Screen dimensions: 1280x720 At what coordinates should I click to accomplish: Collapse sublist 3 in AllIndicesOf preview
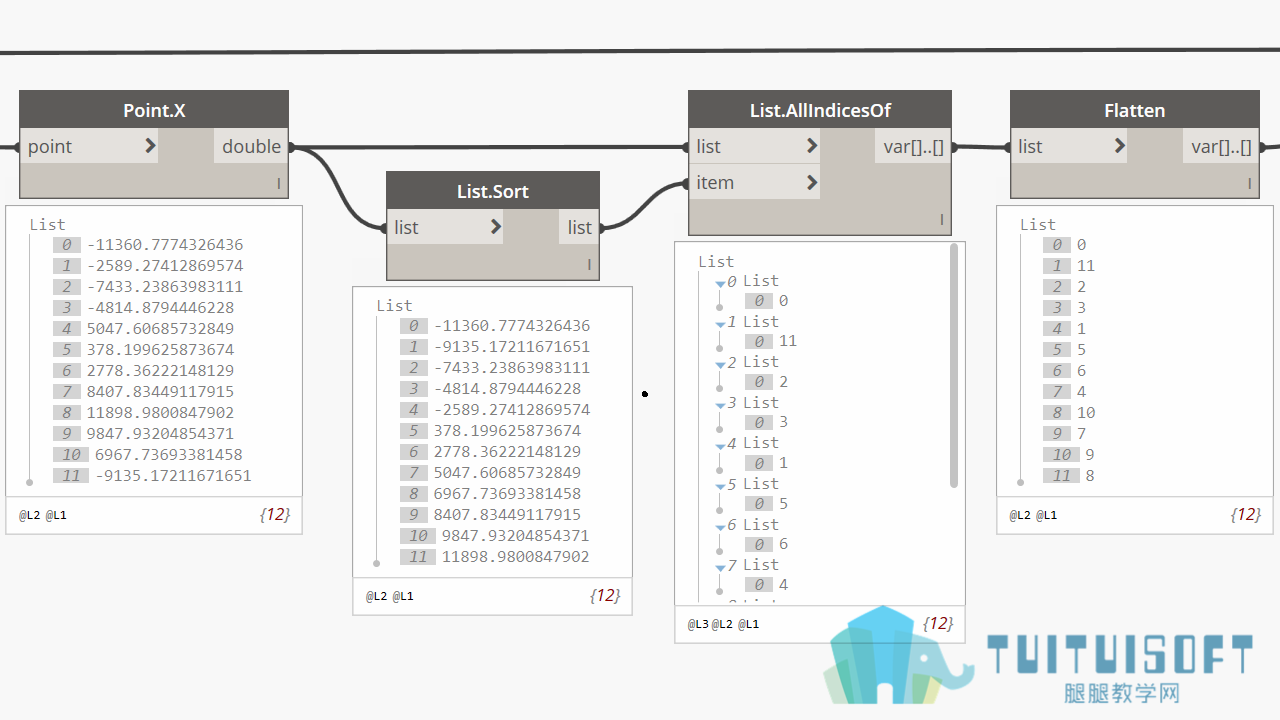tap(720, 405)
